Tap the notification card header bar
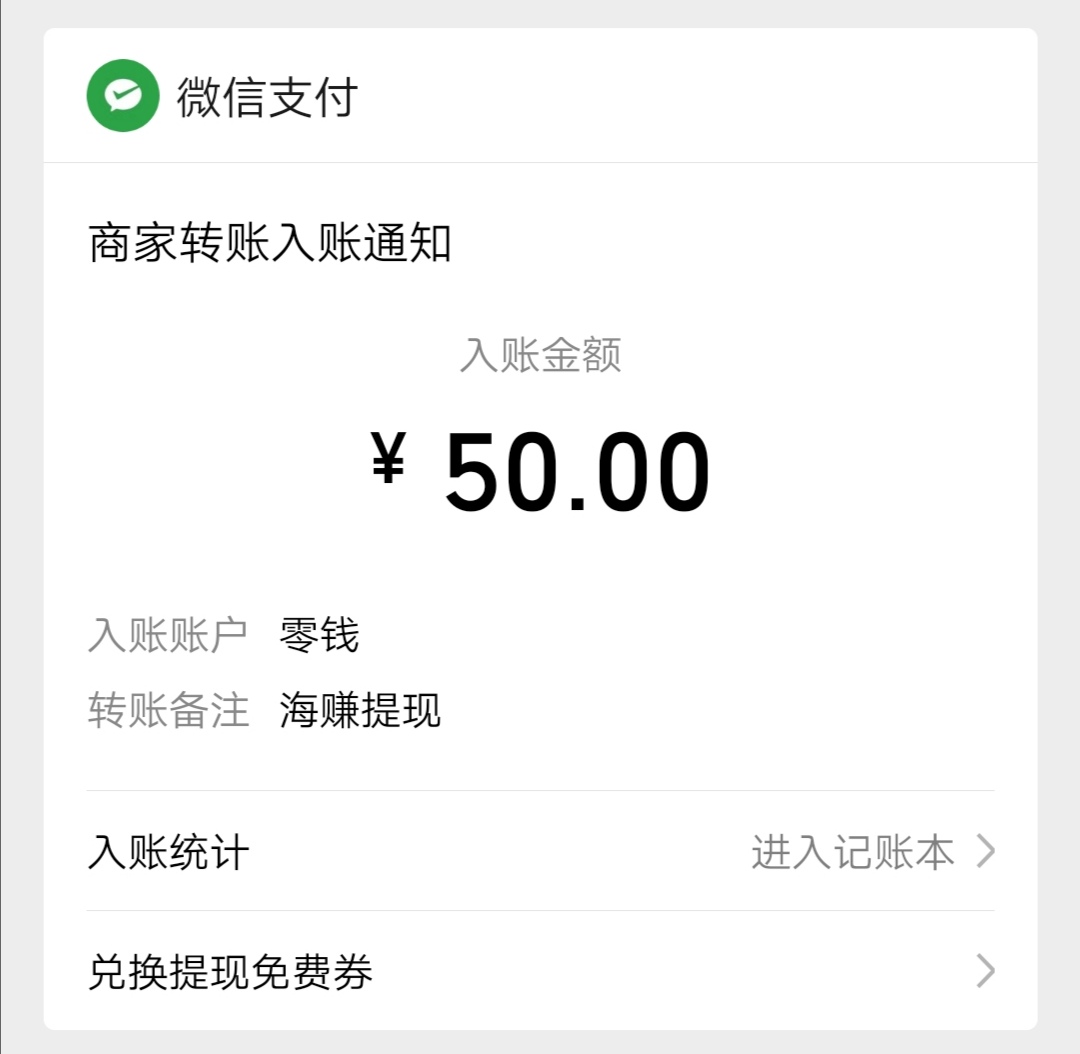 pos(540,97)
